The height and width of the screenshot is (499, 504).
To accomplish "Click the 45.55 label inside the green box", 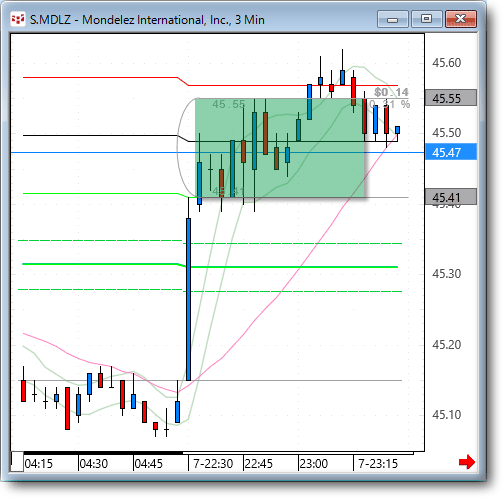I will click(x=229, y=104).
